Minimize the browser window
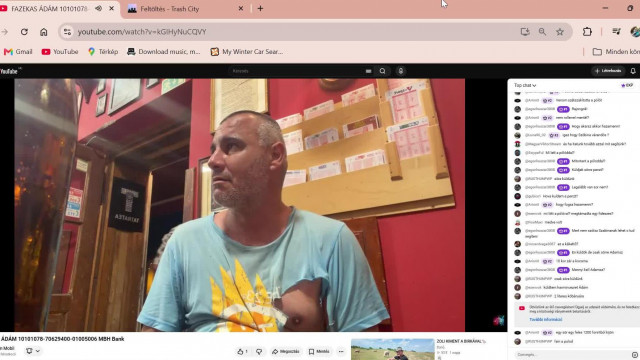Screen dimensions: 640x360 [x=605, y=9]
